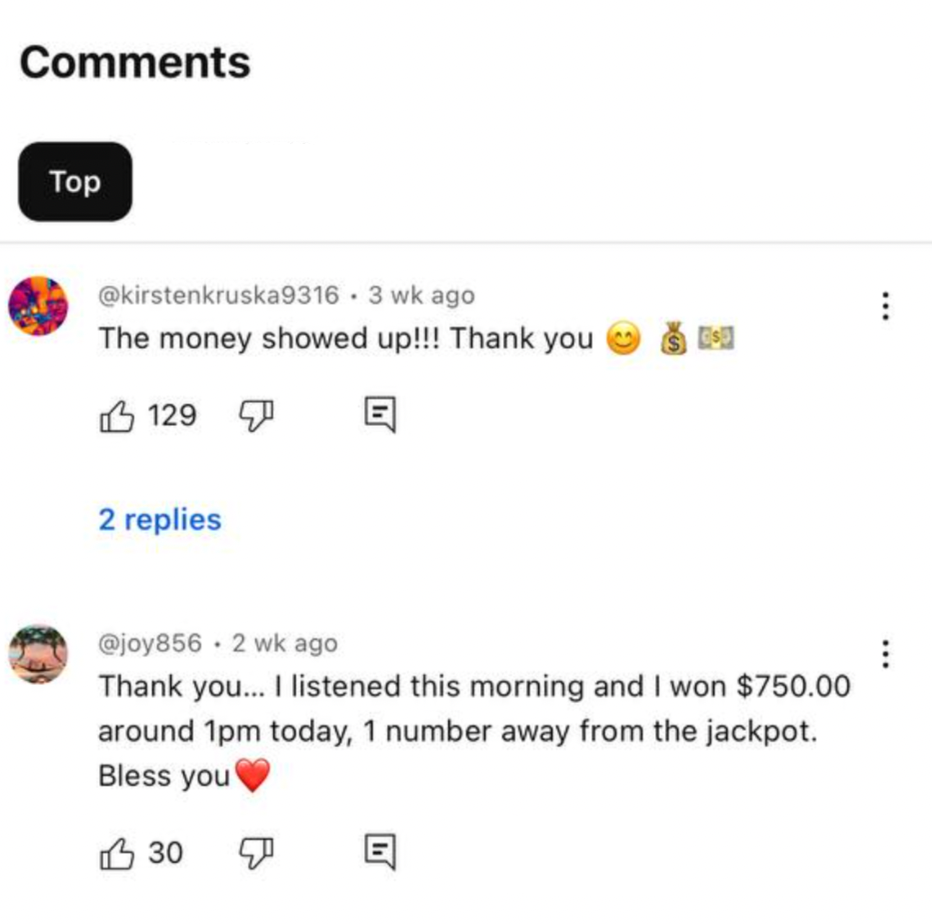Click 'The money showed up' comment text
This screenshot has width=932, height=924.
tap(345, 339)
